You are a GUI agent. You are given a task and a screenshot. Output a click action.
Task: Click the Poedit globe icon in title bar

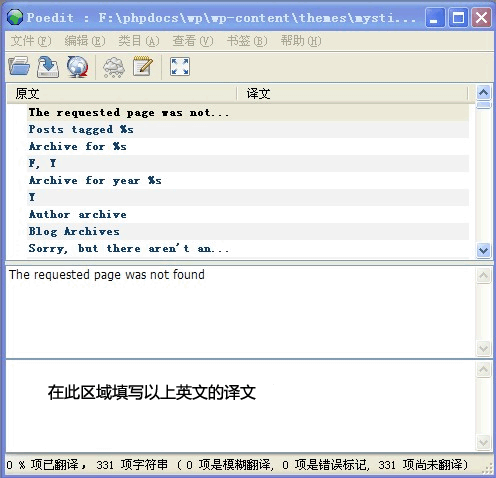point(15,17)
